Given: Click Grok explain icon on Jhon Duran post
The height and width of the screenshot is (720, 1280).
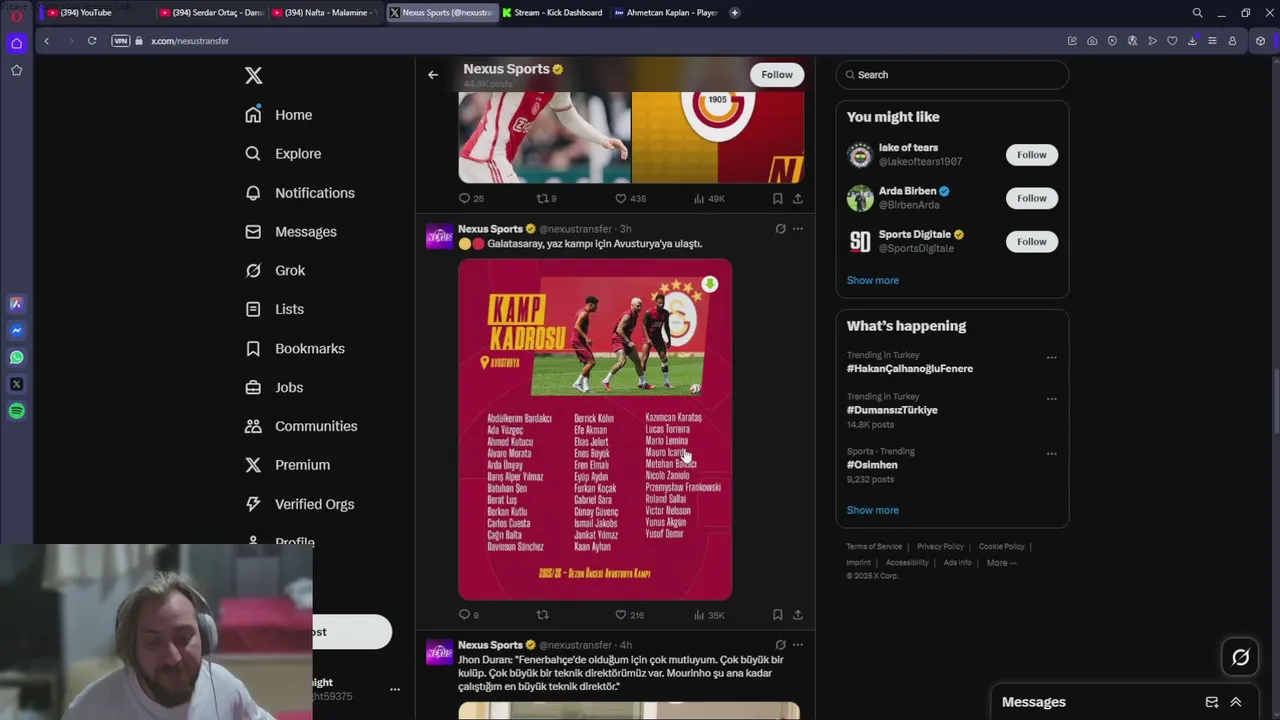Looking at the screenshot, I should tap(780, 645).
